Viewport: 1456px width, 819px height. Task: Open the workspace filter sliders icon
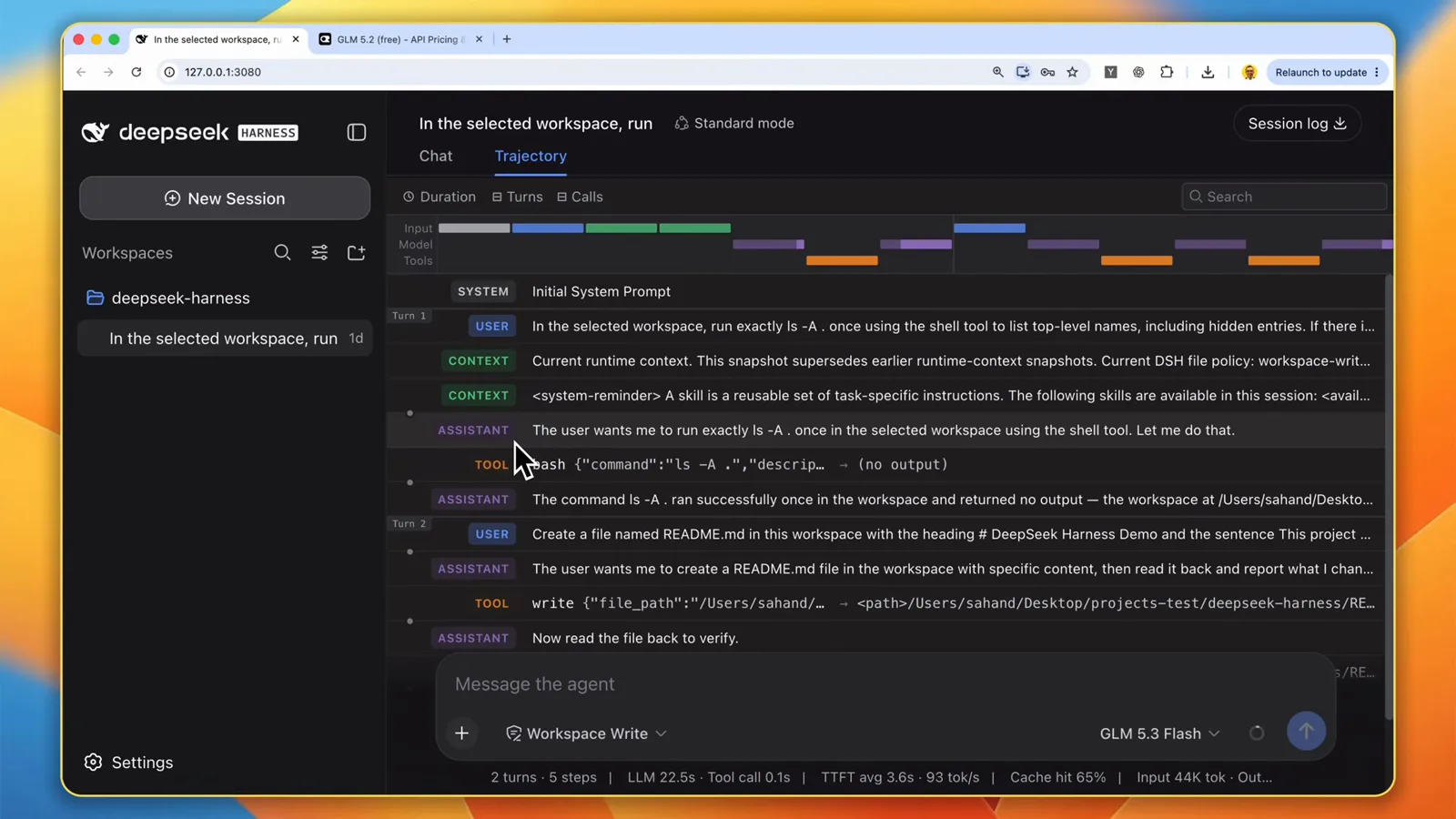[319, 252]
